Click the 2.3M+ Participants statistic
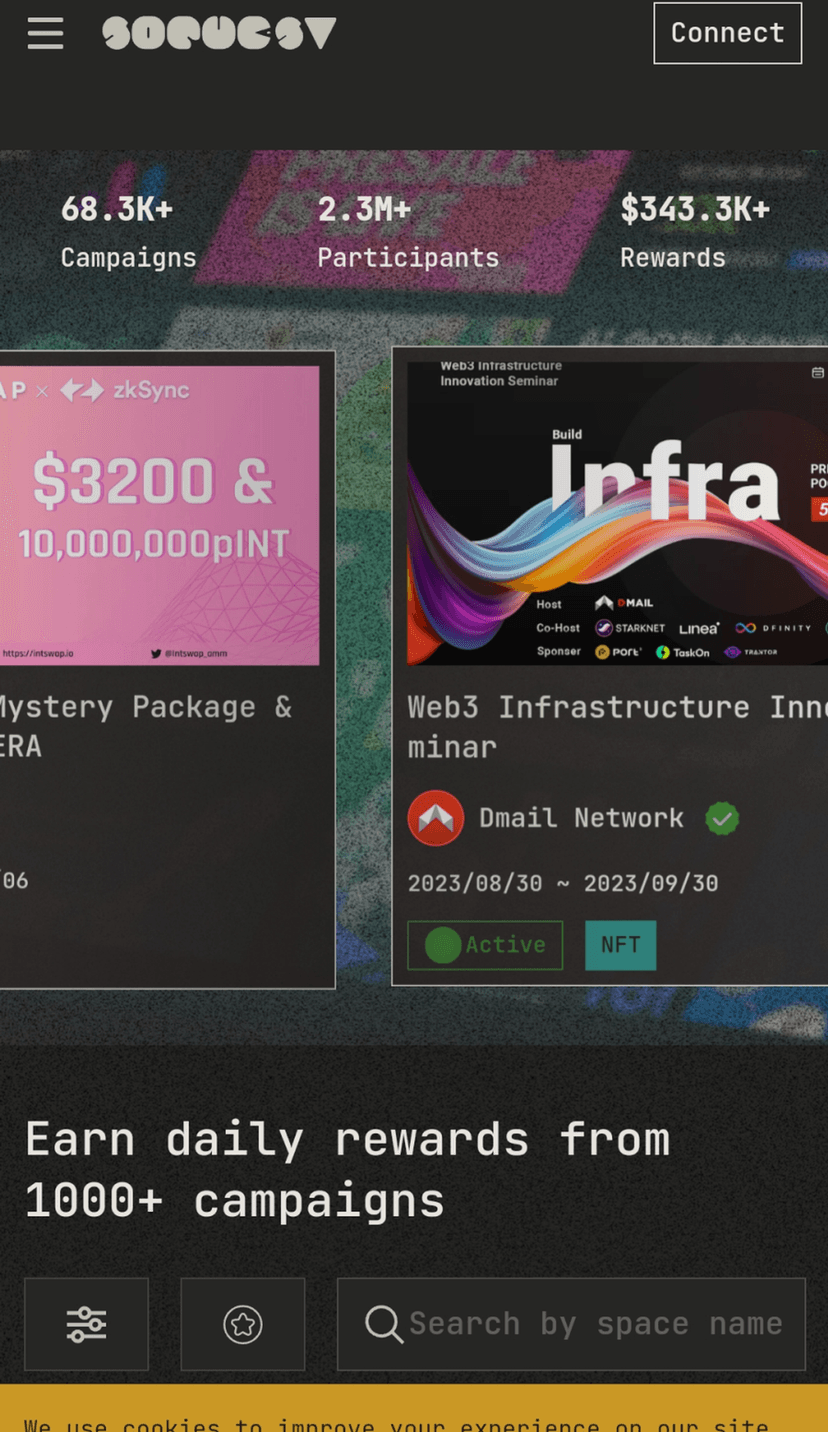 (x=408, y=232)
